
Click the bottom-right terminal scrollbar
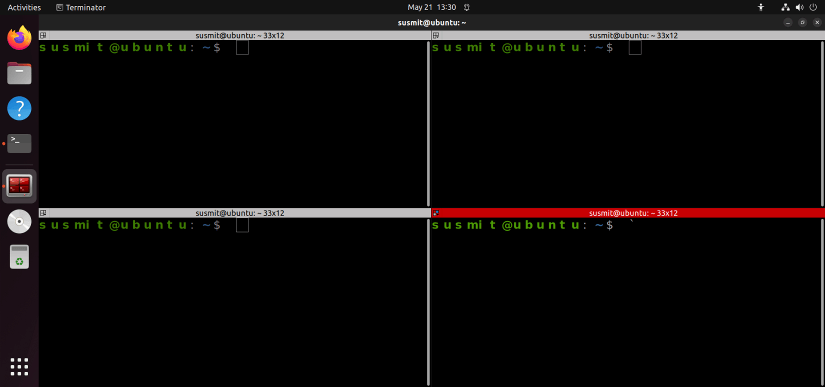pyautogui.click(x=822, y=302)
